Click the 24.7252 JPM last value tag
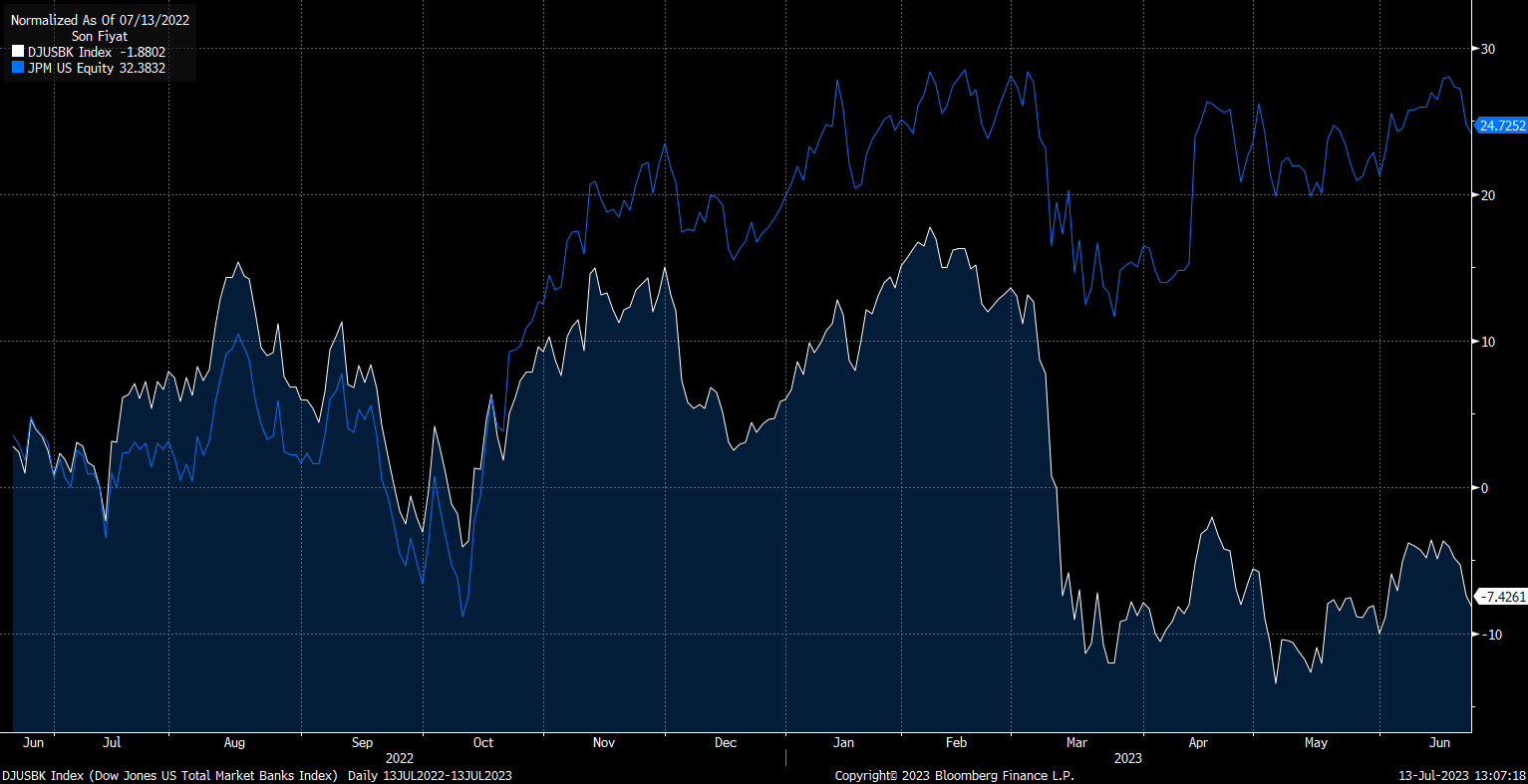 click(x=1500, y=126)
